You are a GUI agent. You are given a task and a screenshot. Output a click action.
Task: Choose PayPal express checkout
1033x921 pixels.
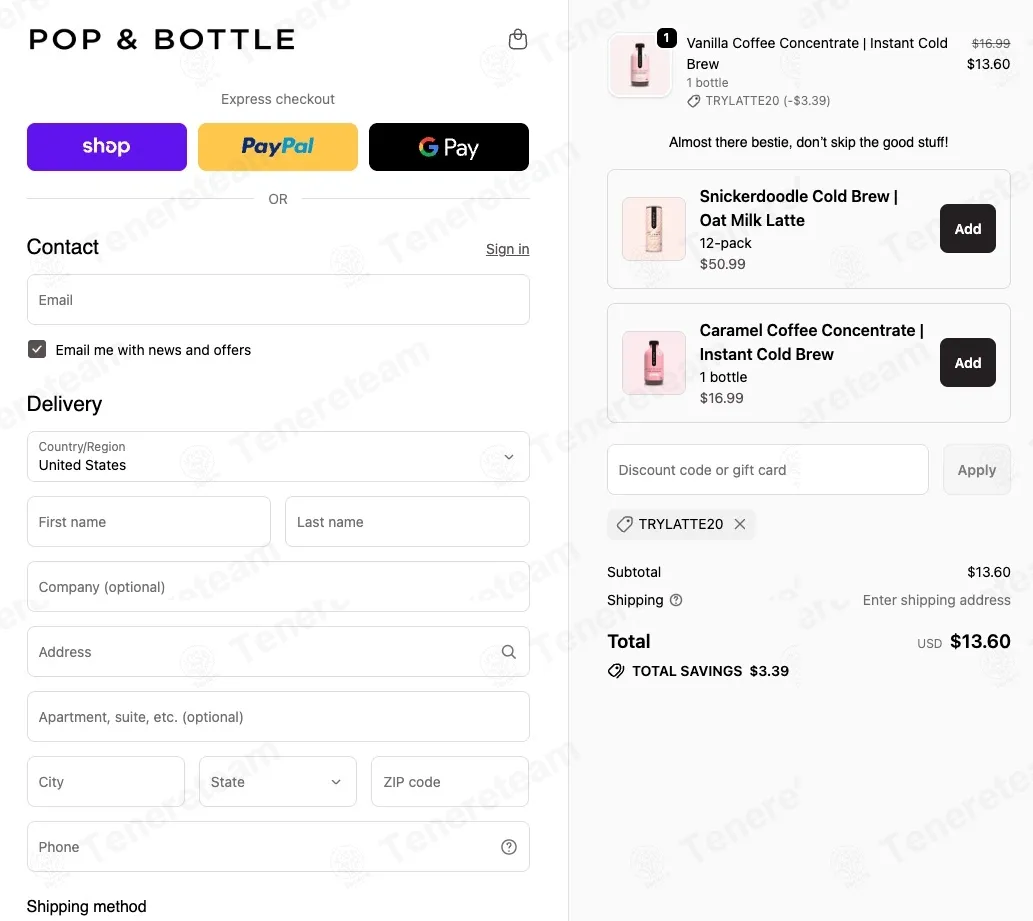[x=278, y=147]
